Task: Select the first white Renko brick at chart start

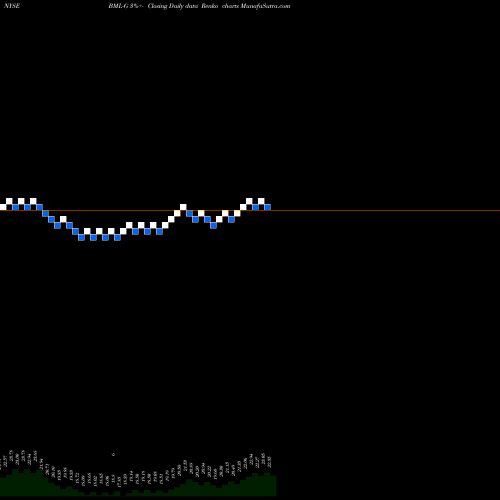Action: tap(3, 207)
